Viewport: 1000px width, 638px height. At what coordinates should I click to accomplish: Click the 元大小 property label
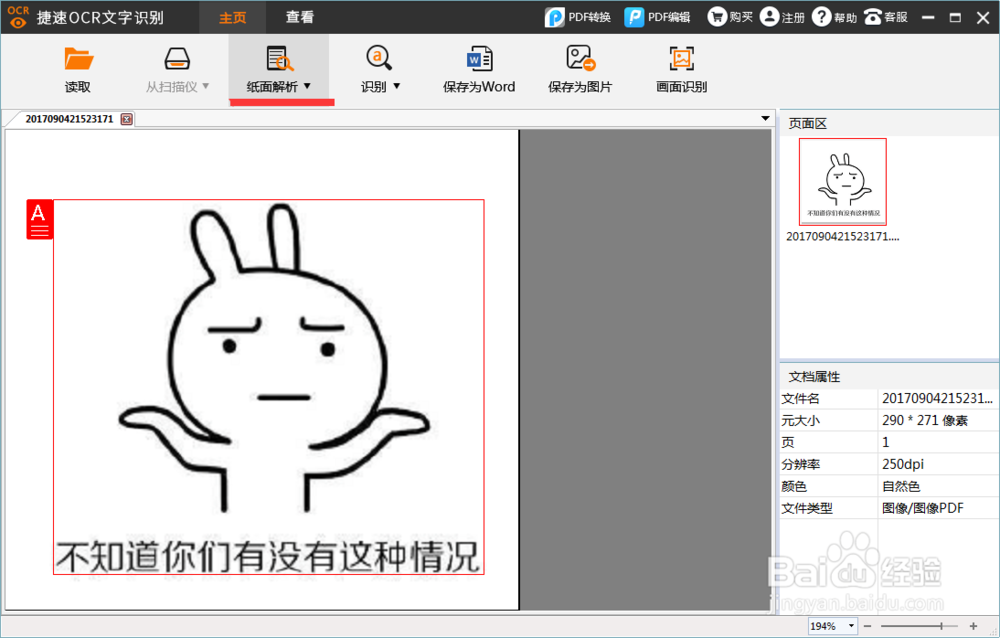click(800, 420)
